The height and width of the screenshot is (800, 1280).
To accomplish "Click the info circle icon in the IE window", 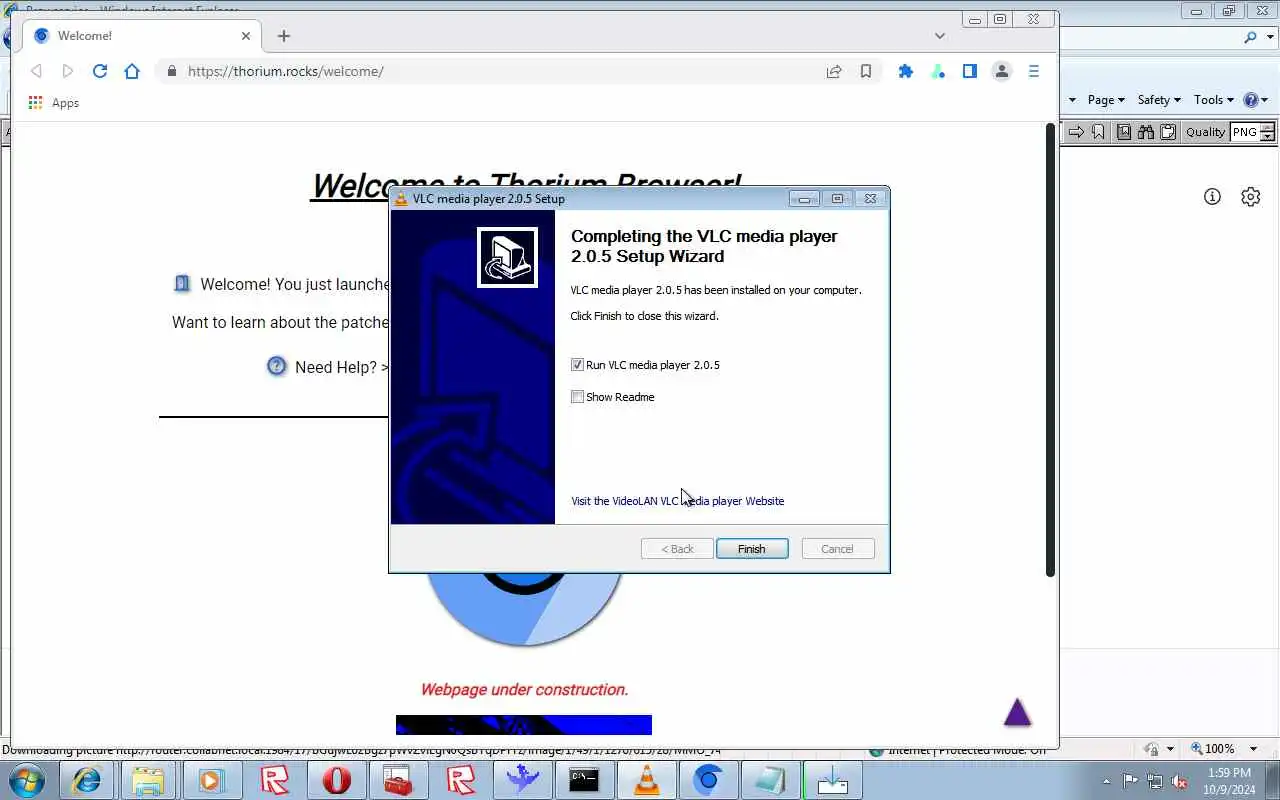I will (1212, 197).
